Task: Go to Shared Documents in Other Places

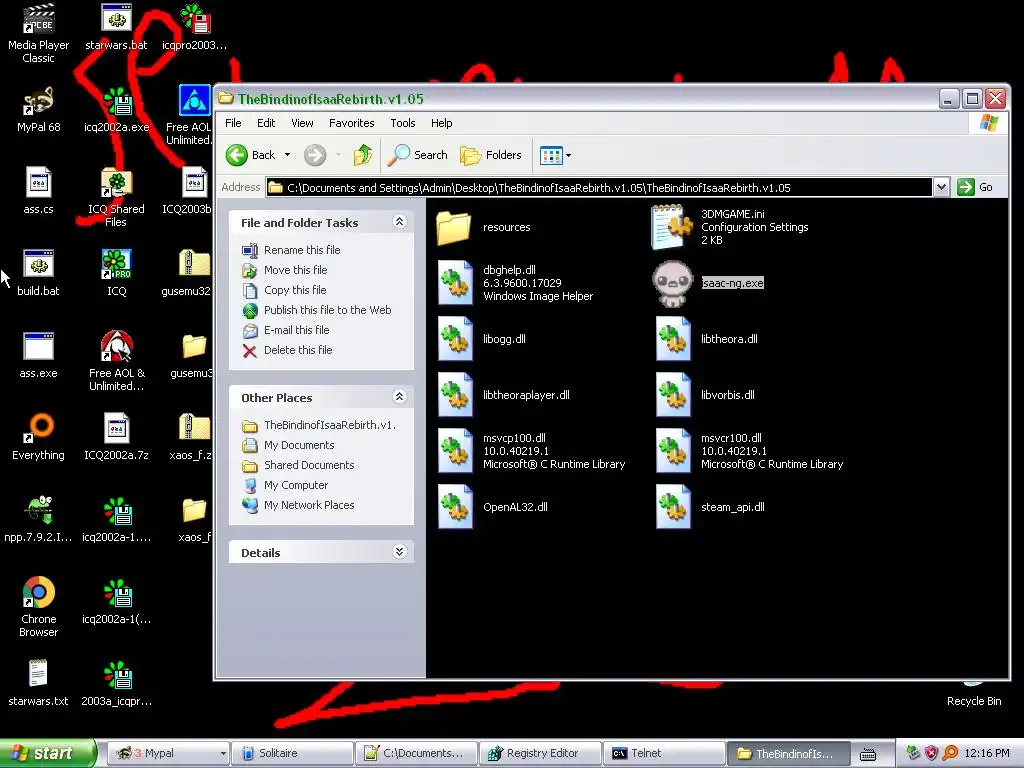Action: click(309, 465)
